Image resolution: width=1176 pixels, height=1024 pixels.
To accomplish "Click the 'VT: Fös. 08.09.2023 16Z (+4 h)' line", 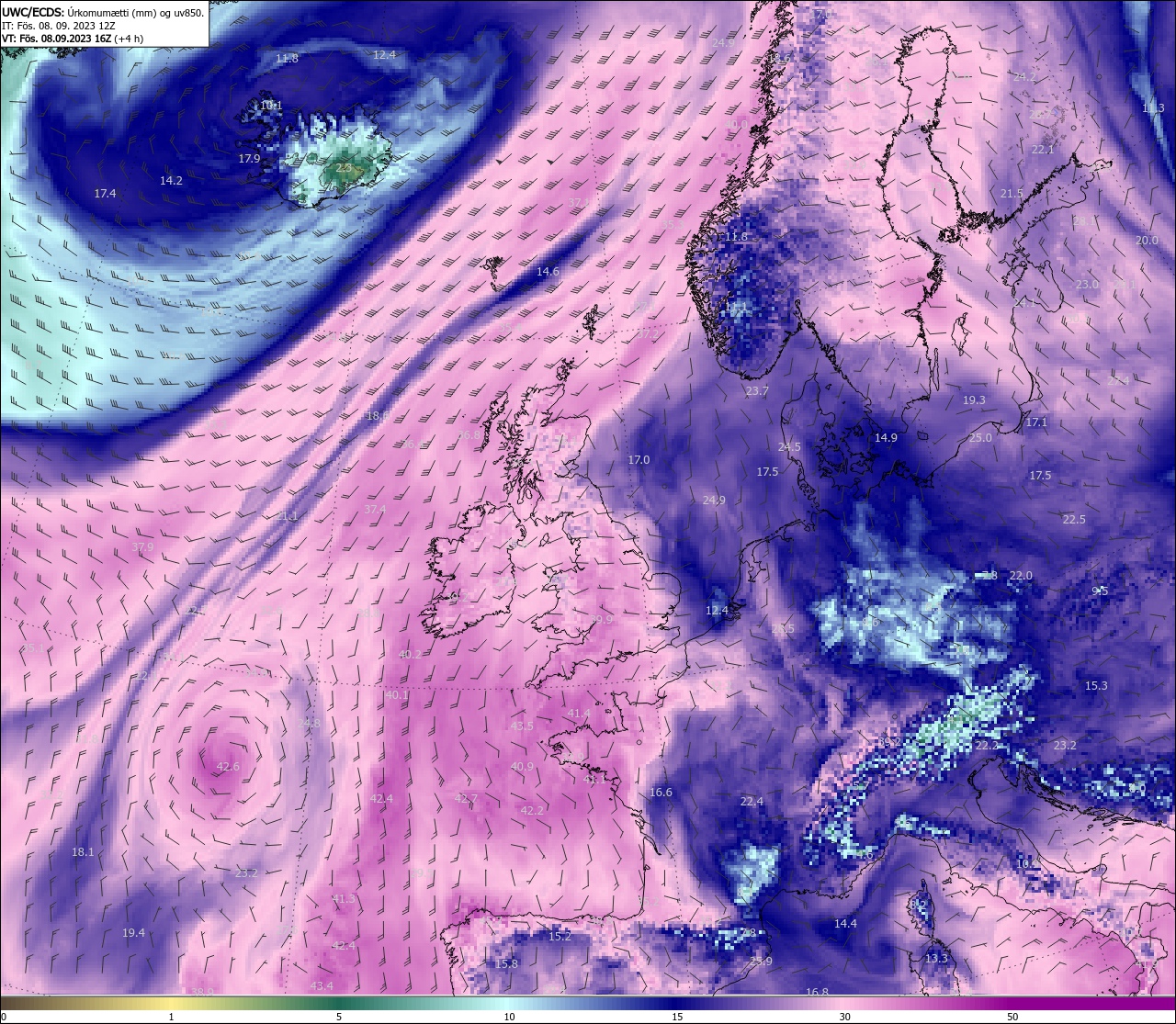I will click(73, 39).
